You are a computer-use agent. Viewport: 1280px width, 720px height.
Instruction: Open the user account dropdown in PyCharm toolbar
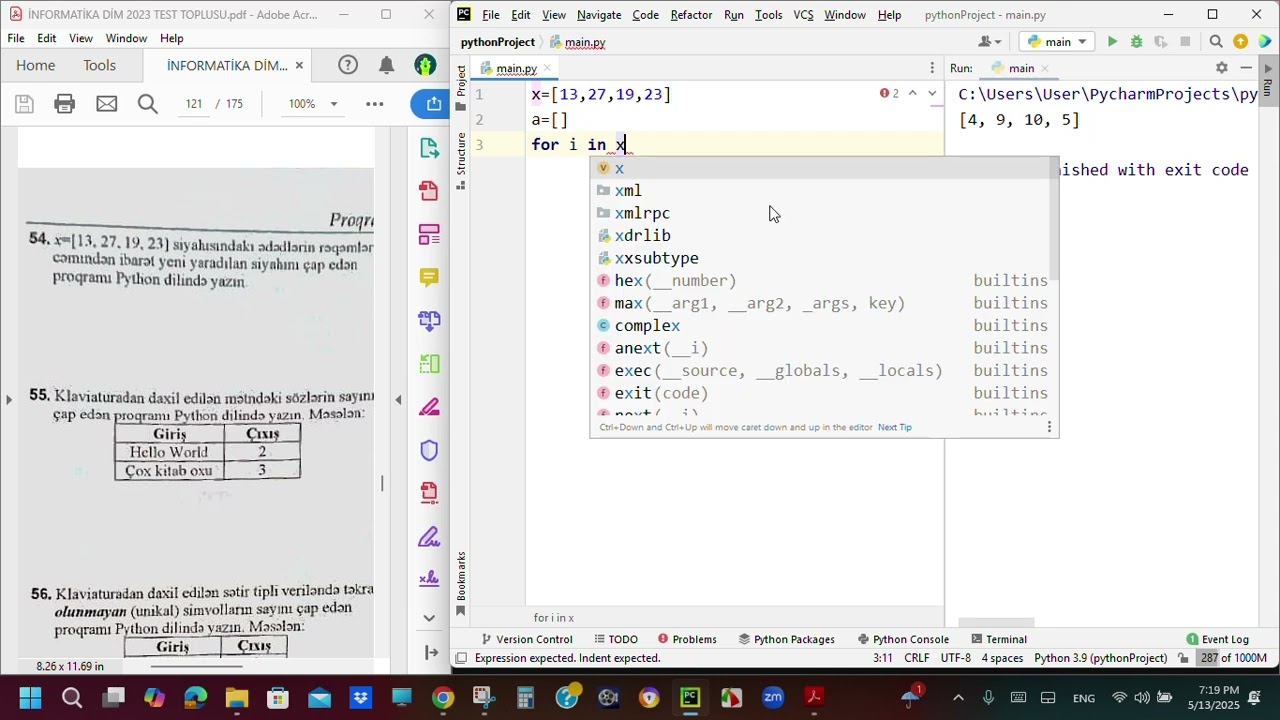pos(990,42)
